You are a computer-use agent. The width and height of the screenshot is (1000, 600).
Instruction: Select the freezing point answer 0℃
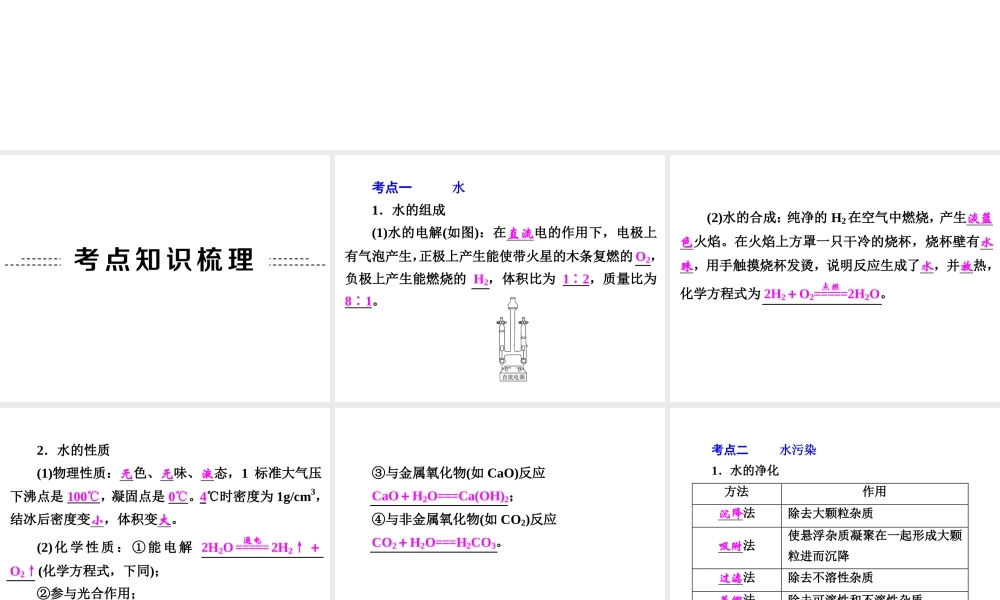click(x=178, y=497)
